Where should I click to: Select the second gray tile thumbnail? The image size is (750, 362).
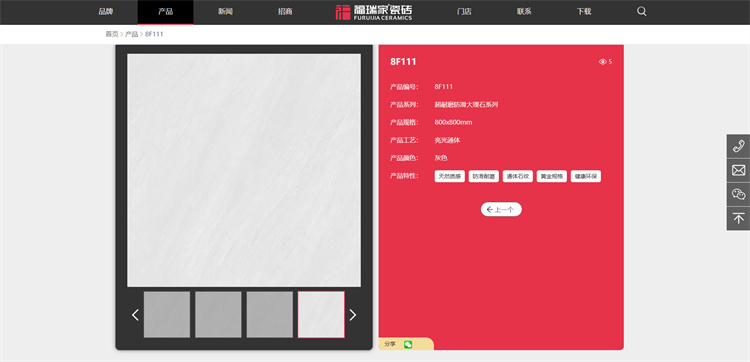218,315
